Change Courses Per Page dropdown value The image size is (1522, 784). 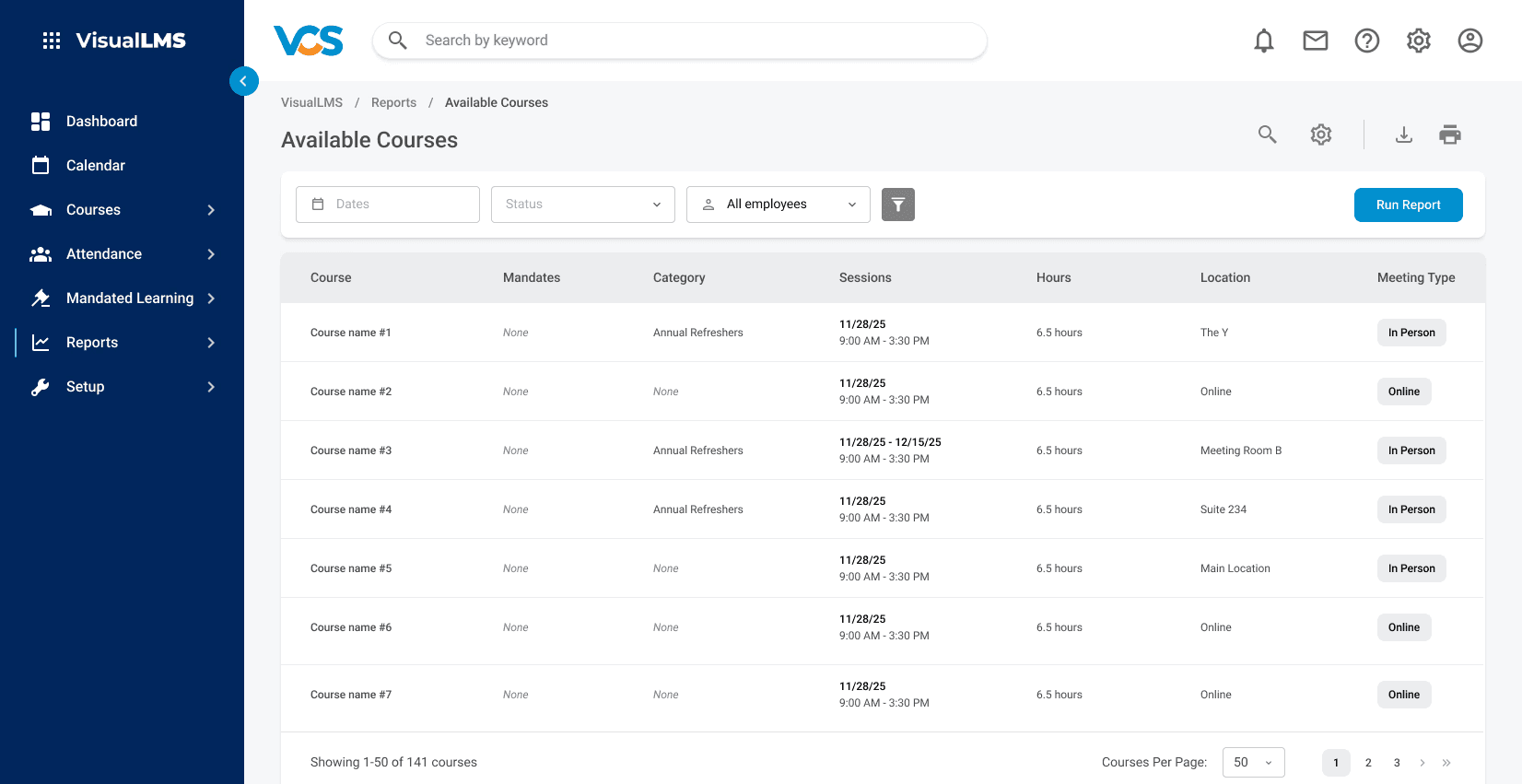pyautogui.click(x=1254, y=763)
